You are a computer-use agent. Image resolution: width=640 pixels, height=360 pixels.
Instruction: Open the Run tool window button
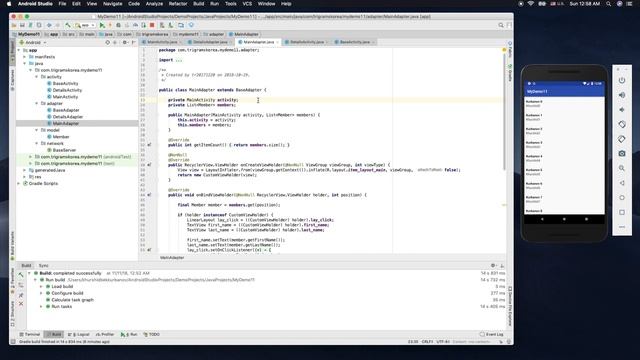pos(129,334)
